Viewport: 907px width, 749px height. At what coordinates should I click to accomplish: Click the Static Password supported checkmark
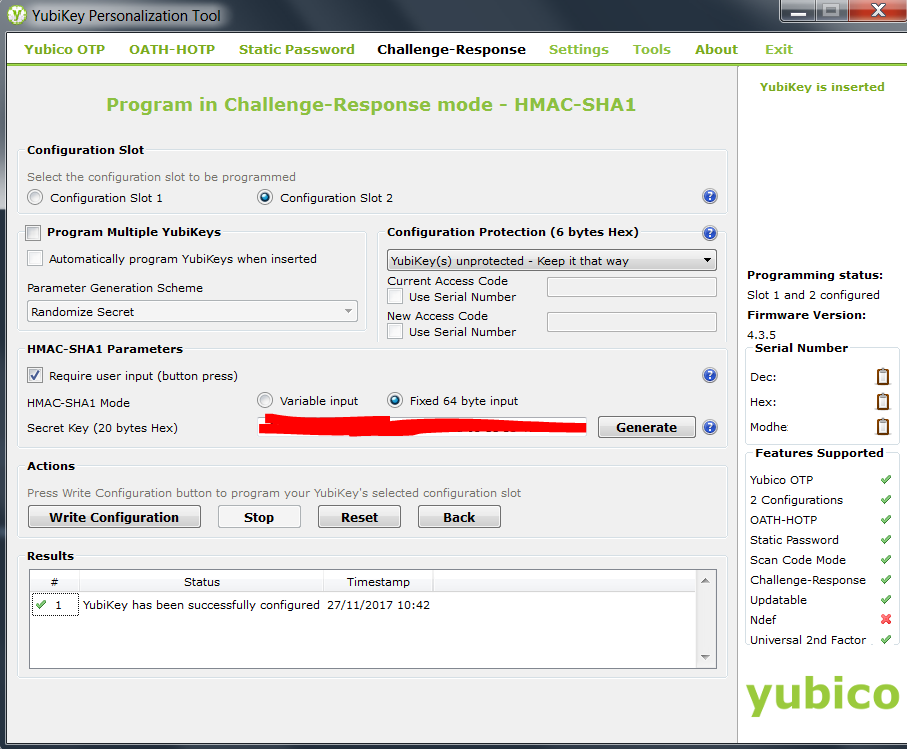(886, 540)
